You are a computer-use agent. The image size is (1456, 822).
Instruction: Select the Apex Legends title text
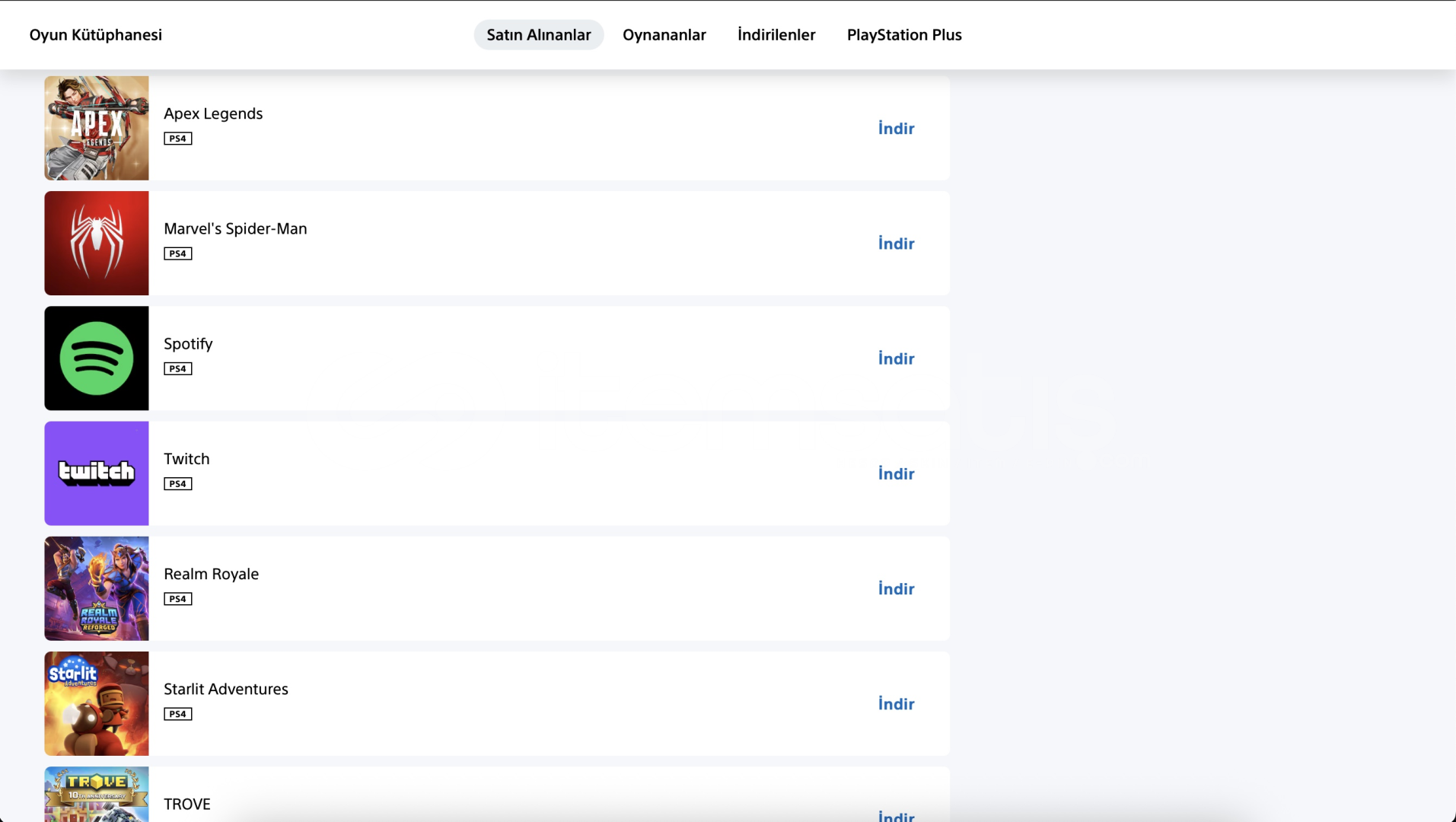pyautogui.click(x=213, y=113)
